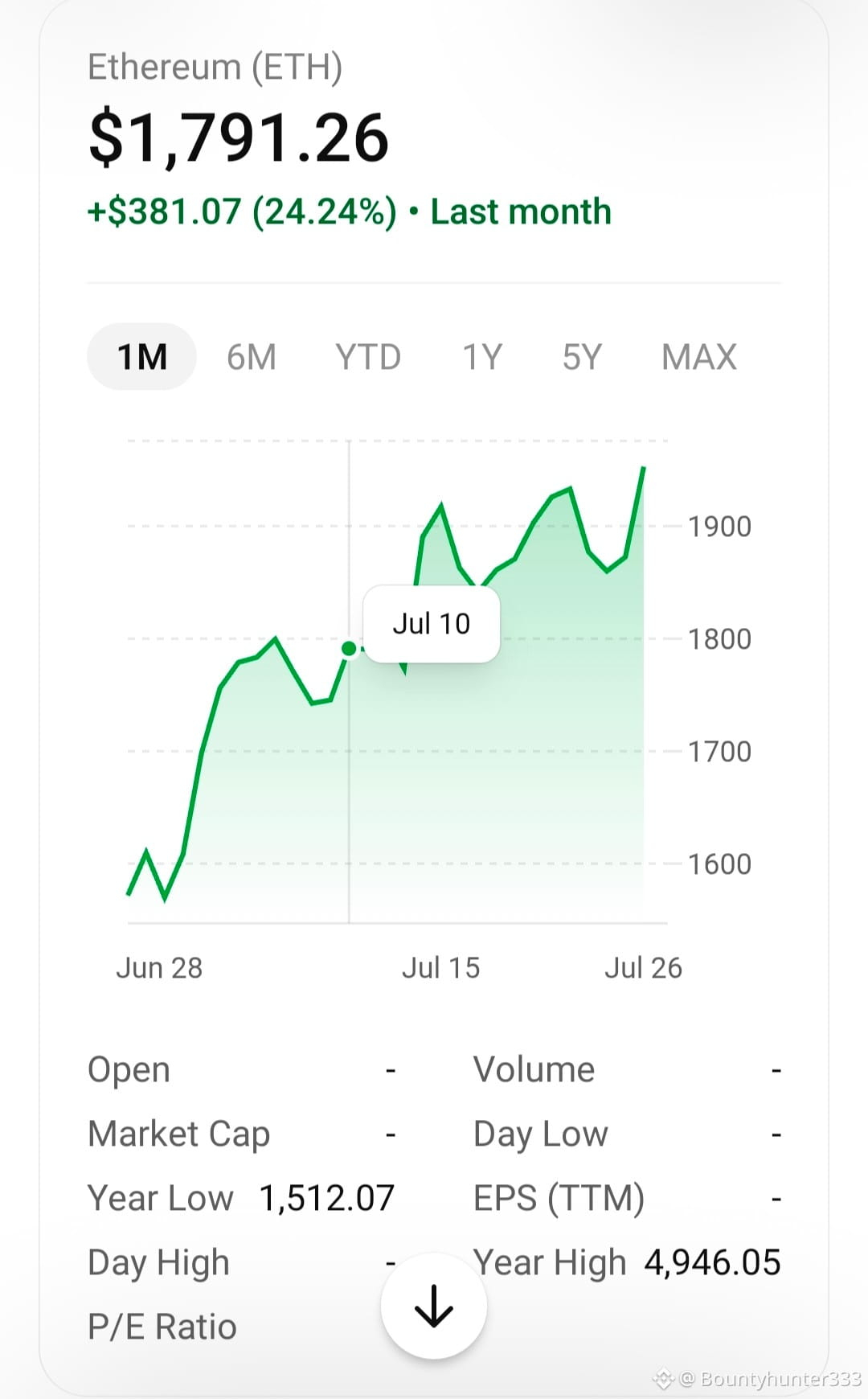Image resolution: width=868 pixels, height=1399 pixels.
Task: Click the Jul 26 chart peak
Action: pos(643,468)
